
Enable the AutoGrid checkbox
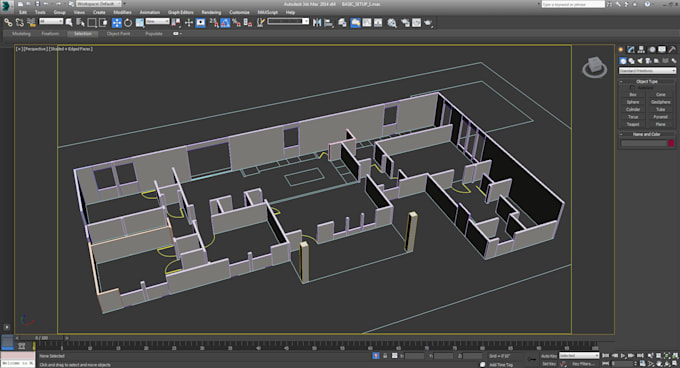point(632,88)
